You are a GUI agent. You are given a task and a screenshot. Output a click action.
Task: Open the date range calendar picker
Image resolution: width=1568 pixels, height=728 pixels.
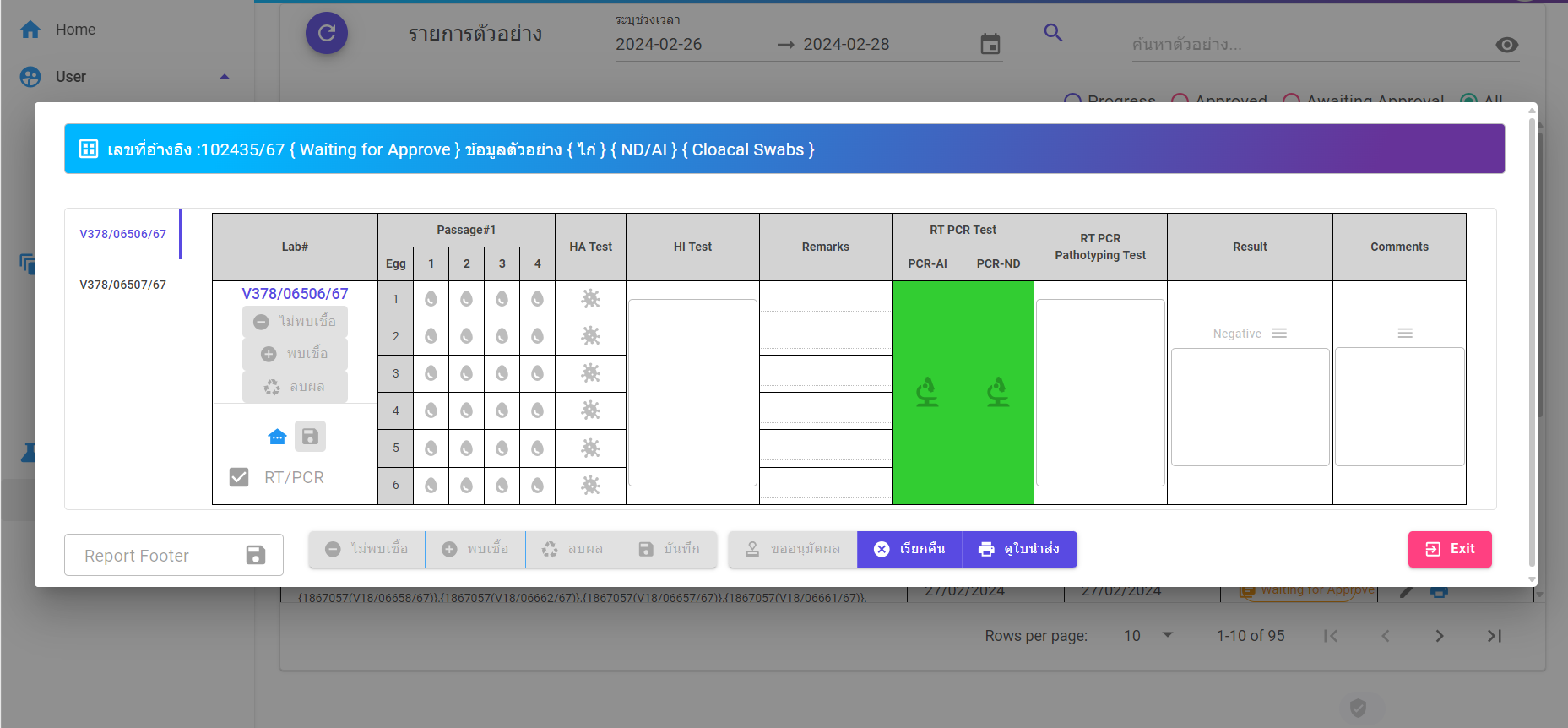(x=990, y=44)
